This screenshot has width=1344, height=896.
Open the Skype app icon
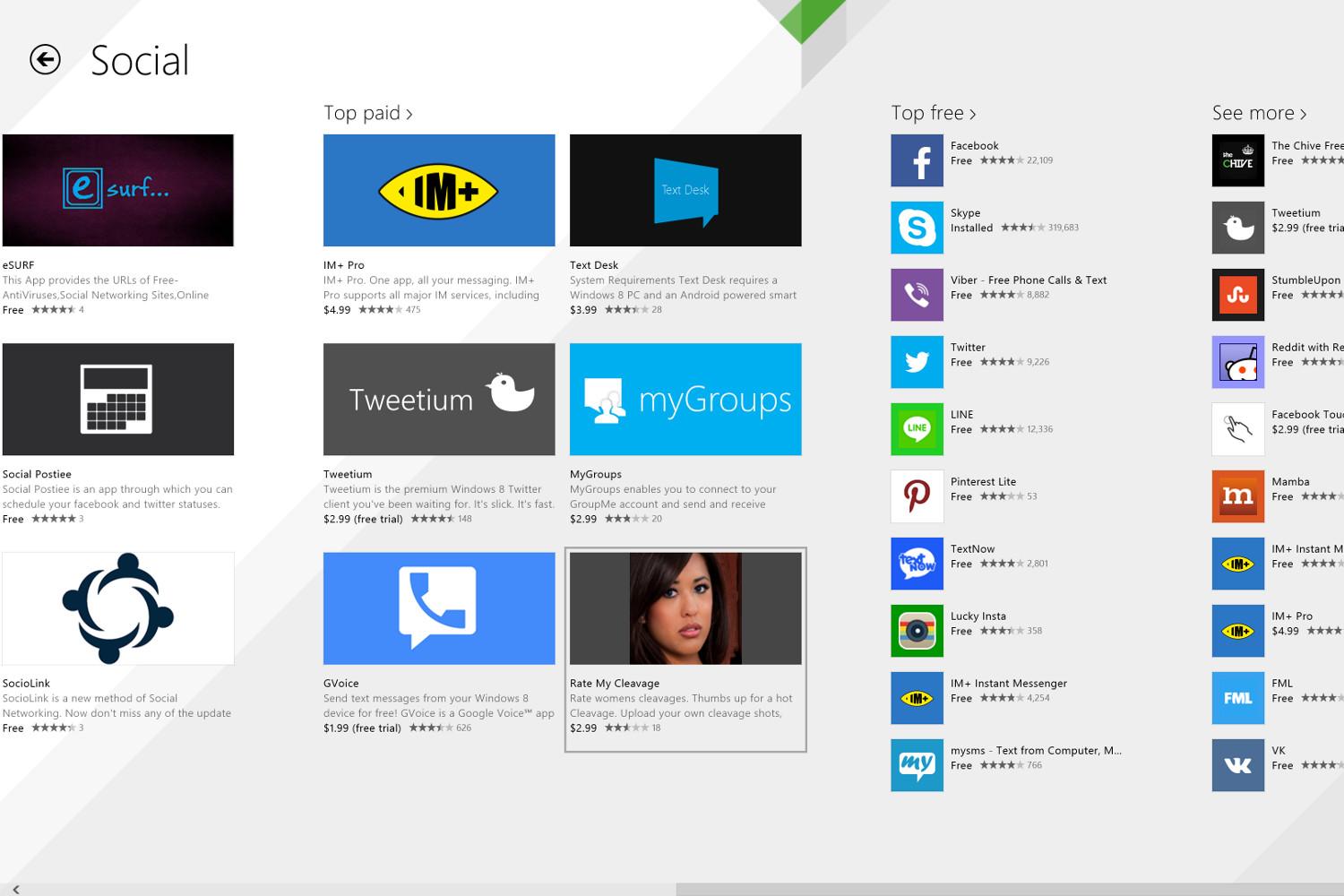click(x=917, y=228)
